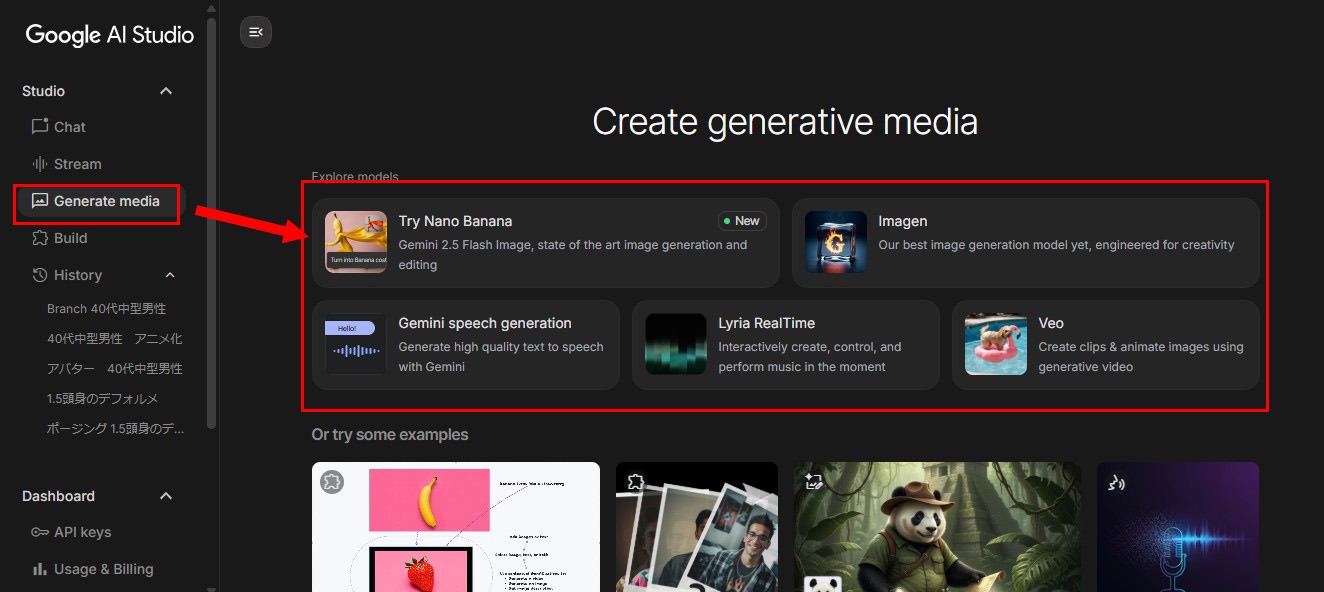
Task: Click the Usage & Billing chart icon
Action: [x=40, y=569]
